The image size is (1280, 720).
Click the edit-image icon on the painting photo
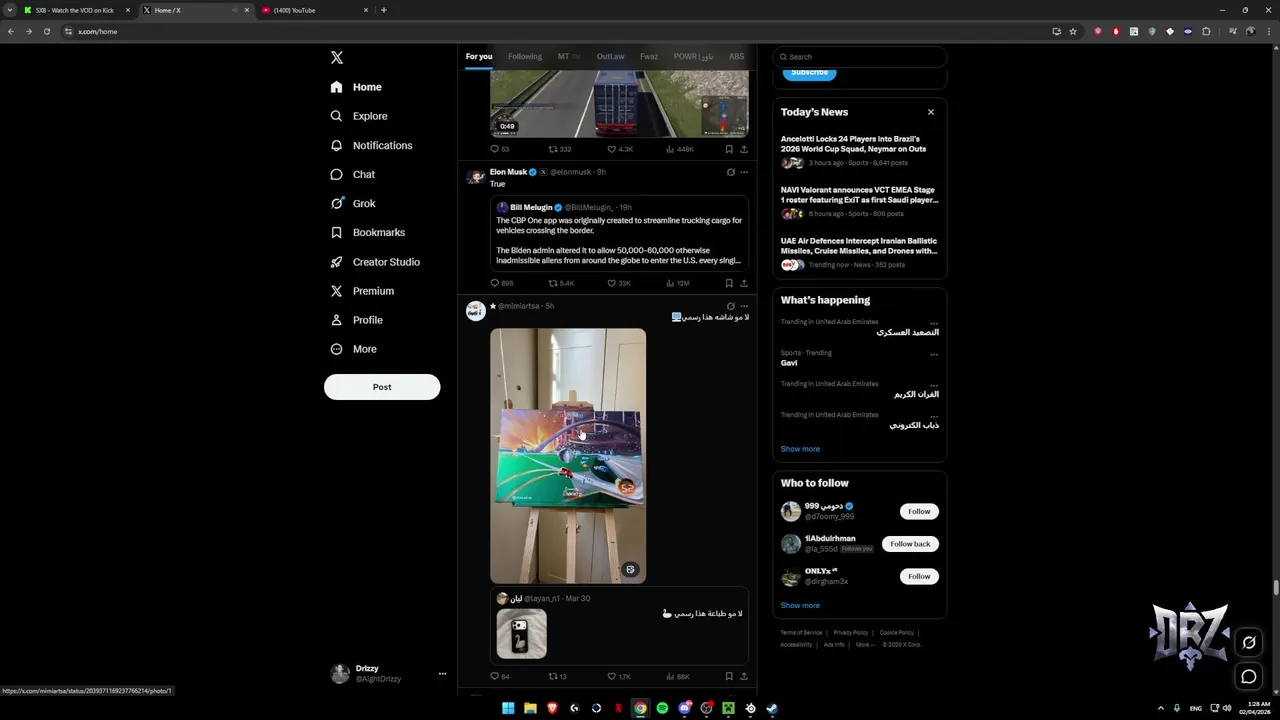[x=630, y=569]
